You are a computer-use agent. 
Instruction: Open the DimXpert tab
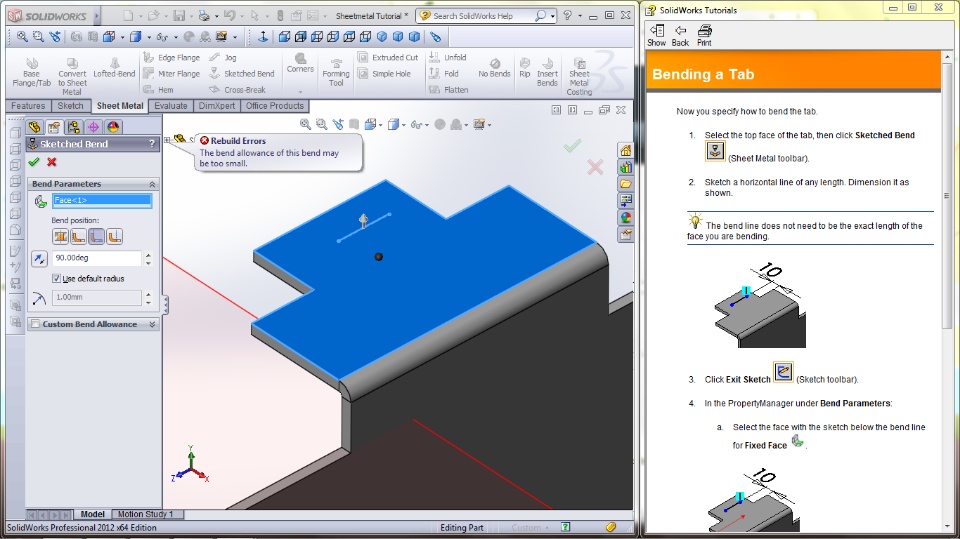pyautogui.click(x=217, y=106)
